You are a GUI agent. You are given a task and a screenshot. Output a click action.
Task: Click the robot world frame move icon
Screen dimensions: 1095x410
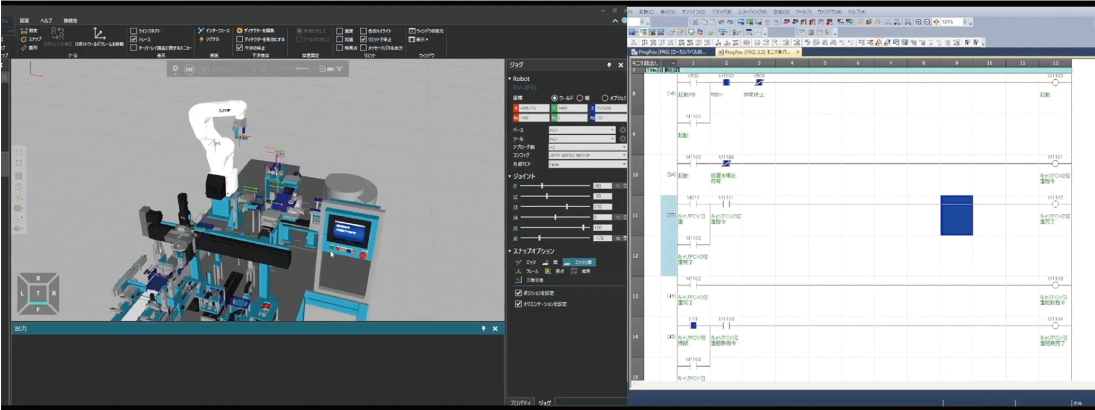click(x=99, y=34)
